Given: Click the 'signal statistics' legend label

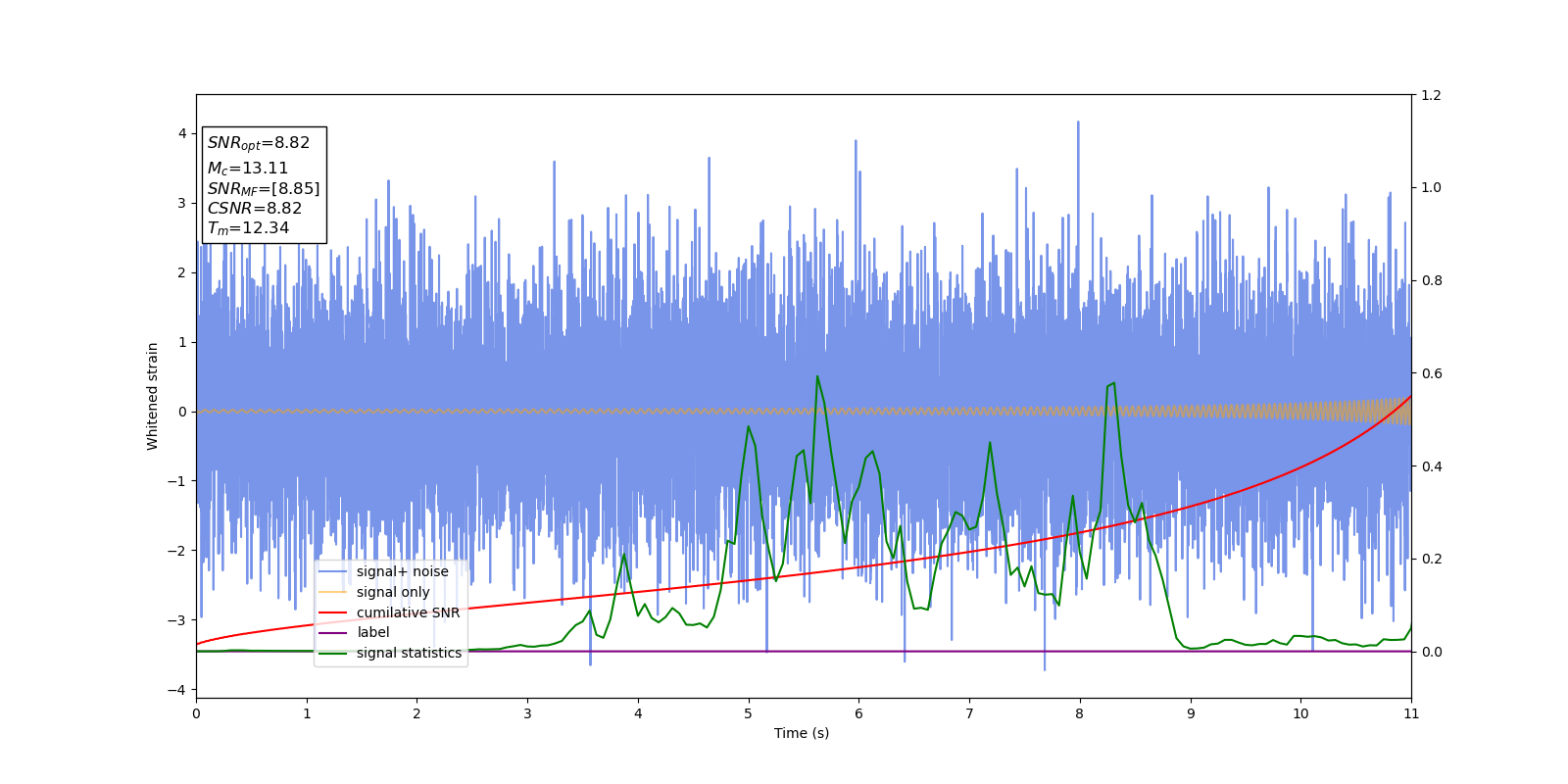Looking at the screenshot, I should pos(409,653).
